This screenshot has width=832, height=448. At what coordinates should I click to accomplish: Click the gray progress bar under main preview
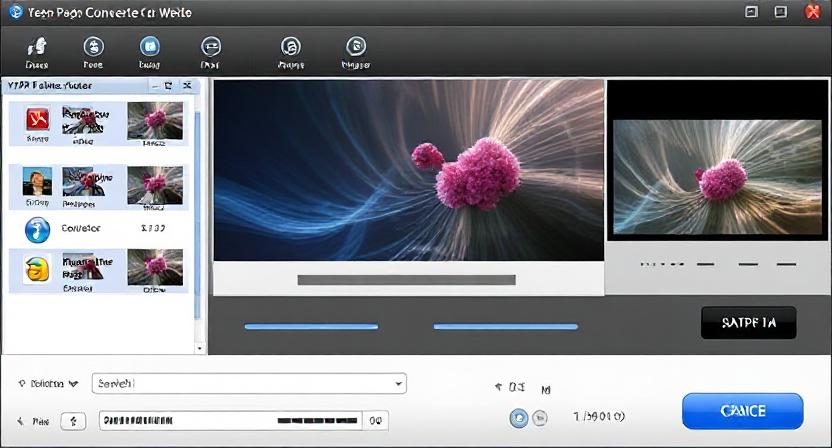pyautogui.click(x=406, y=280)
